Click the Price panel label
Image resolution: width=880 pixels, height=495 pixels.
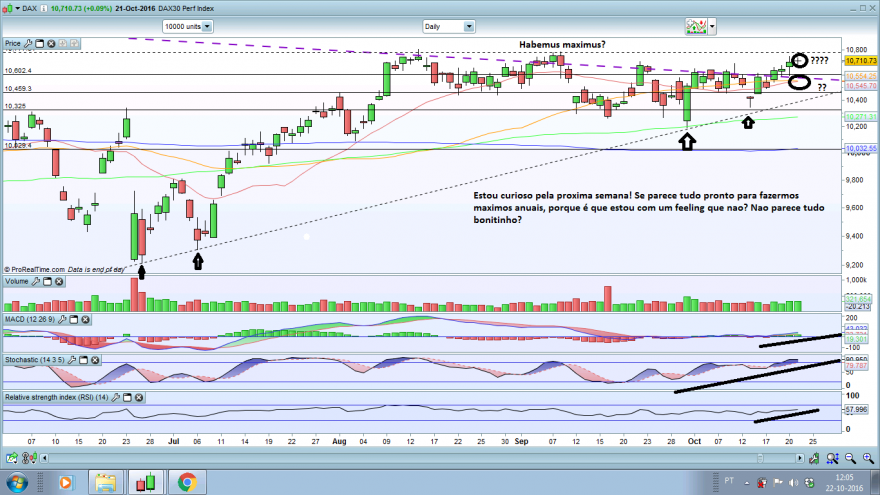pos(12,43)
